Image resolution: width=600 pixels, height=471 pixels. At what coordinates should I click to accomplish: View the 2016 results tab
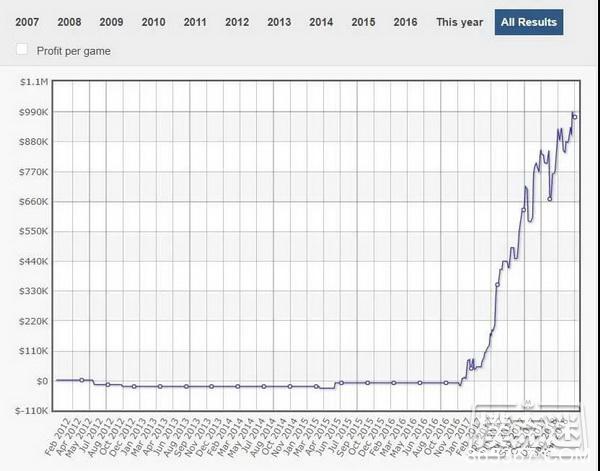pyautogui.click(x=405, y=22)
